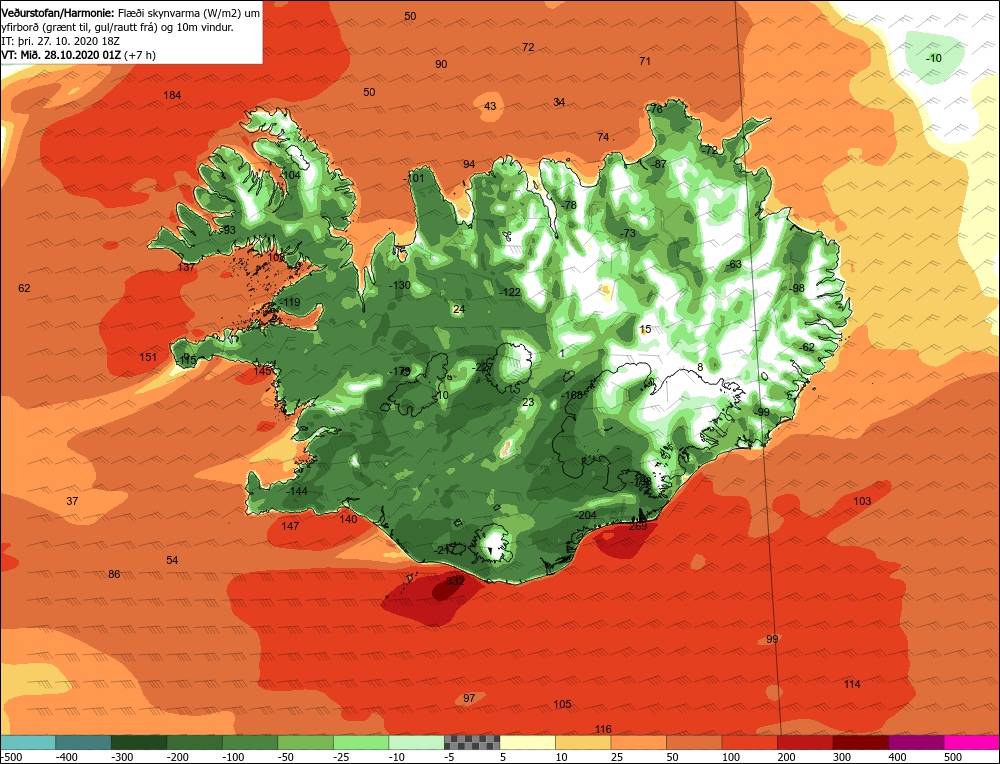This screenshot has height=764, width=1000.
Task: Click the 15 flux value in the highlands
Action: (645, 330)
